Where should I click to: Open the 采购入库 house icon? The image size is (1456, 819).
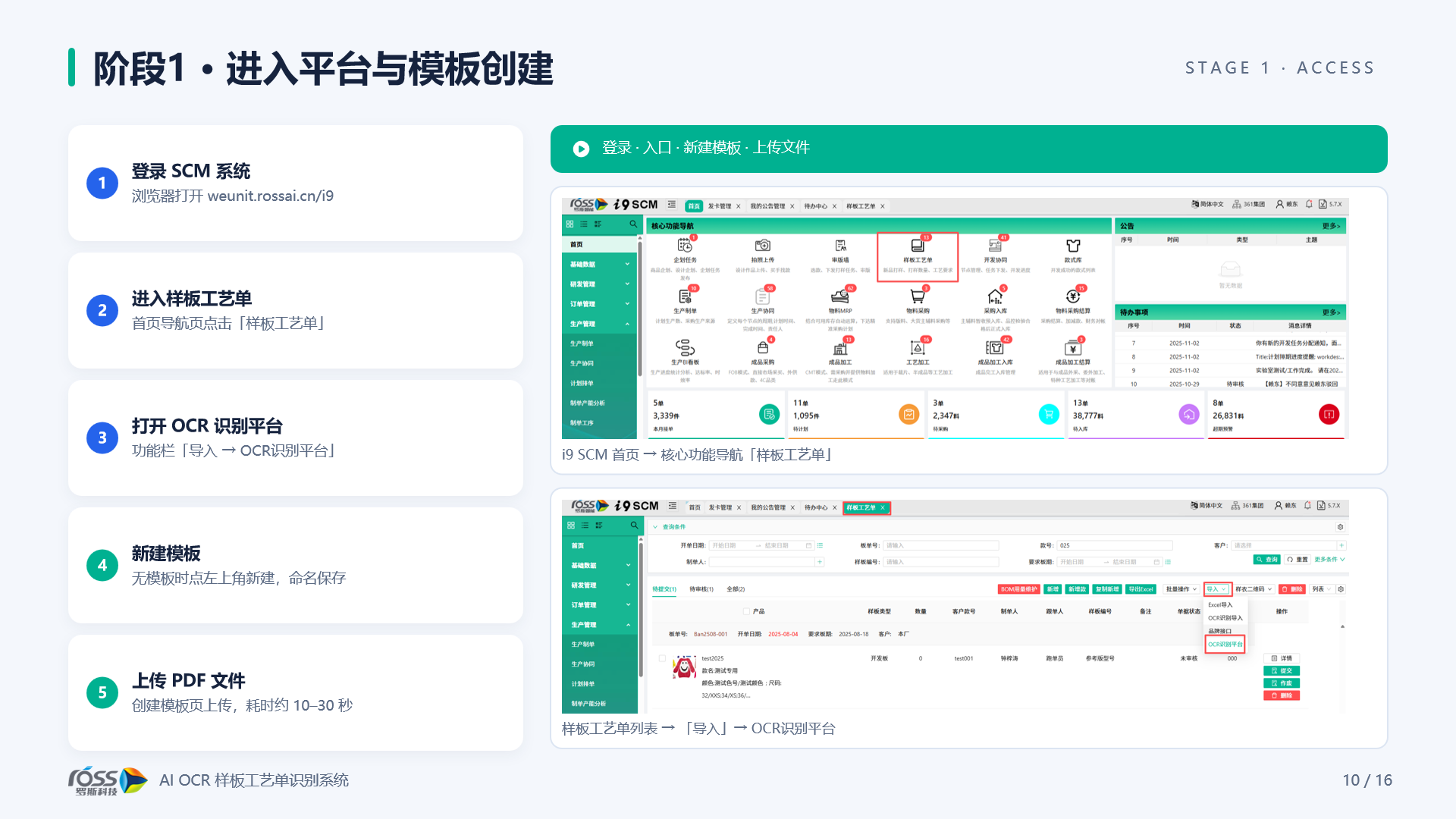995,297
